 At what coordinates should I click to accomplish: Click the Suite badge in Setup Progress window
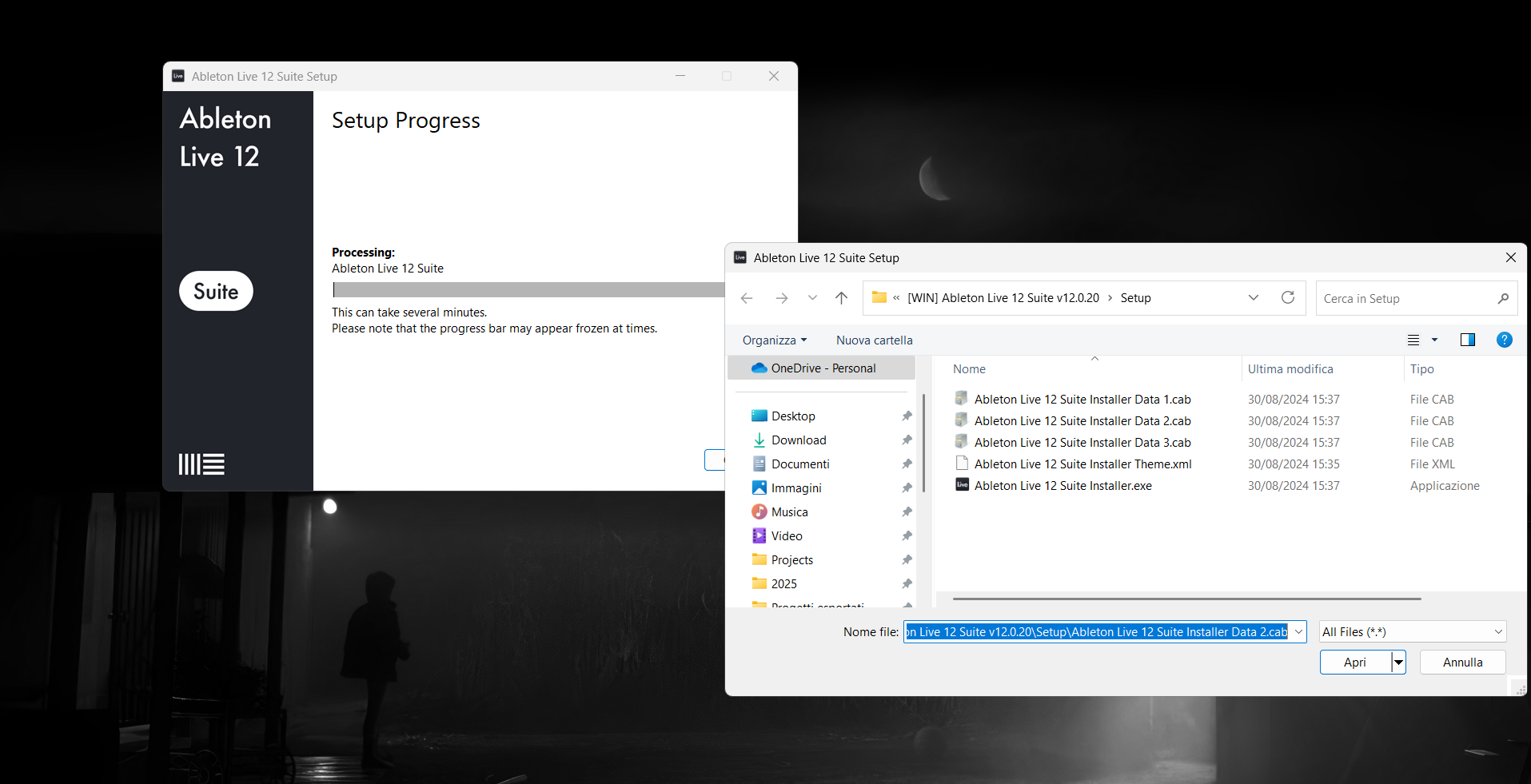pyautogui.click(x=216, y=291)
